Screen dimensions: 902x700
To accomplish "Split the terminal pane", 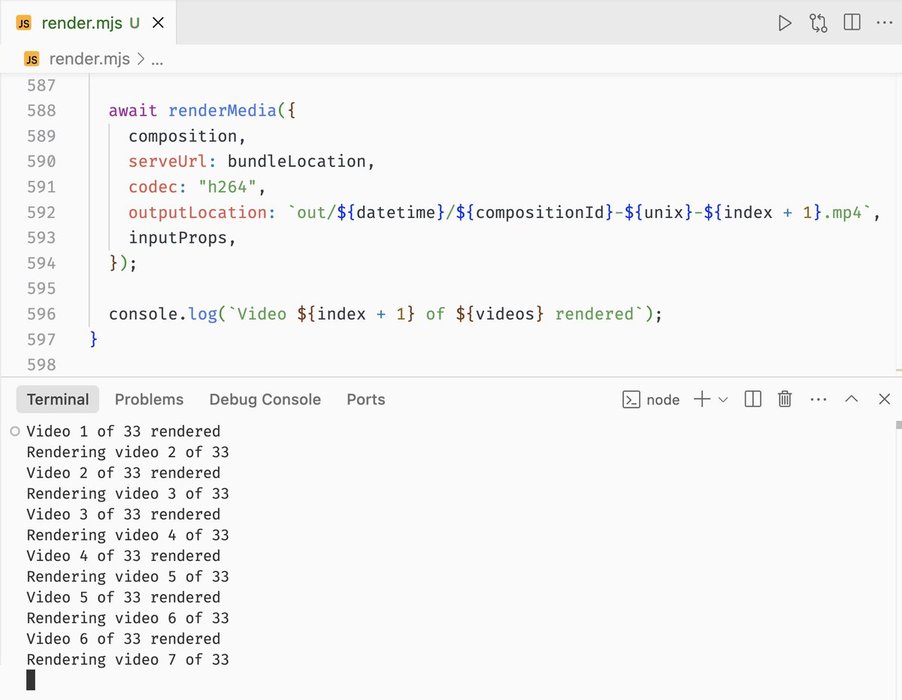I will tap(753, 399).
